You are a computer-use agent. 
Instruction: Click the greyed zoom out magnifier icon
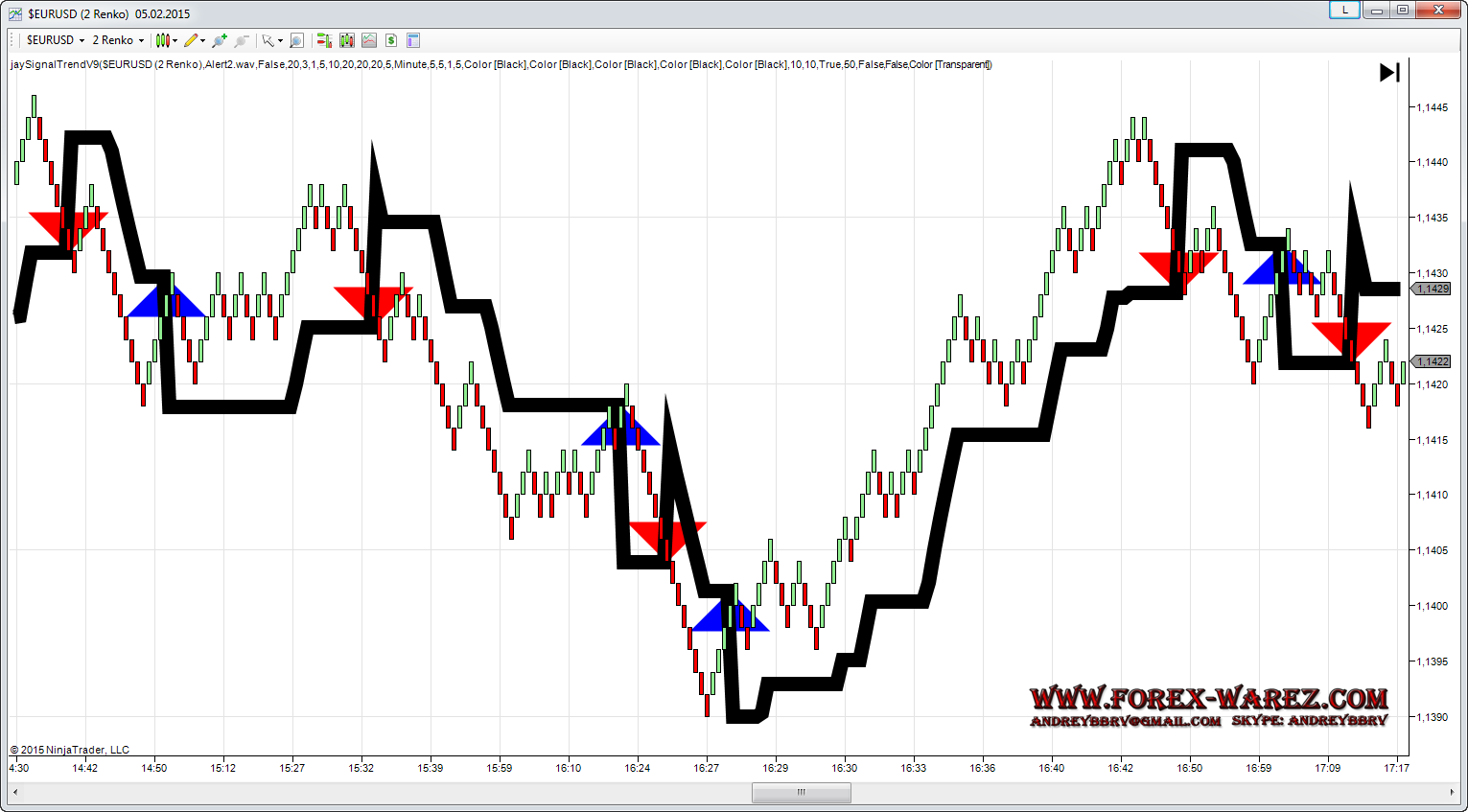click(242, 40)
